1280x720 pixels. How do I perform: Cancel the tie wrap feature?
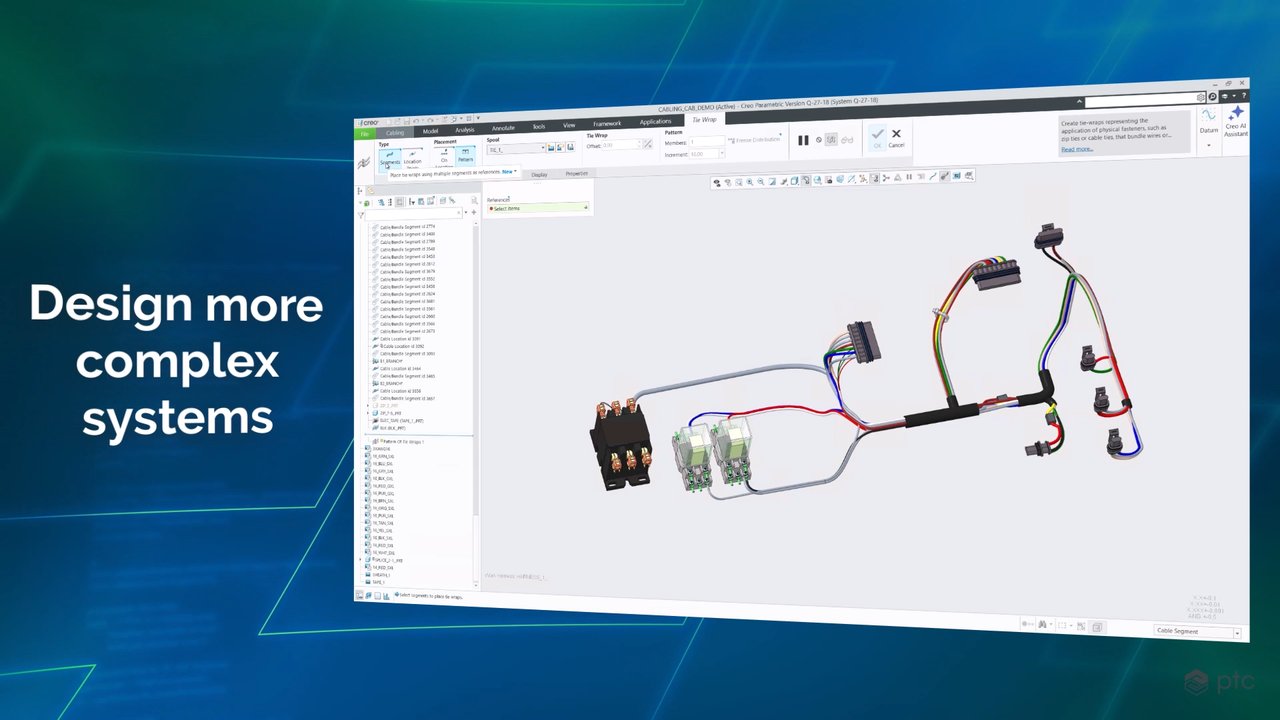pyautogui.click(x=896, y=137)
